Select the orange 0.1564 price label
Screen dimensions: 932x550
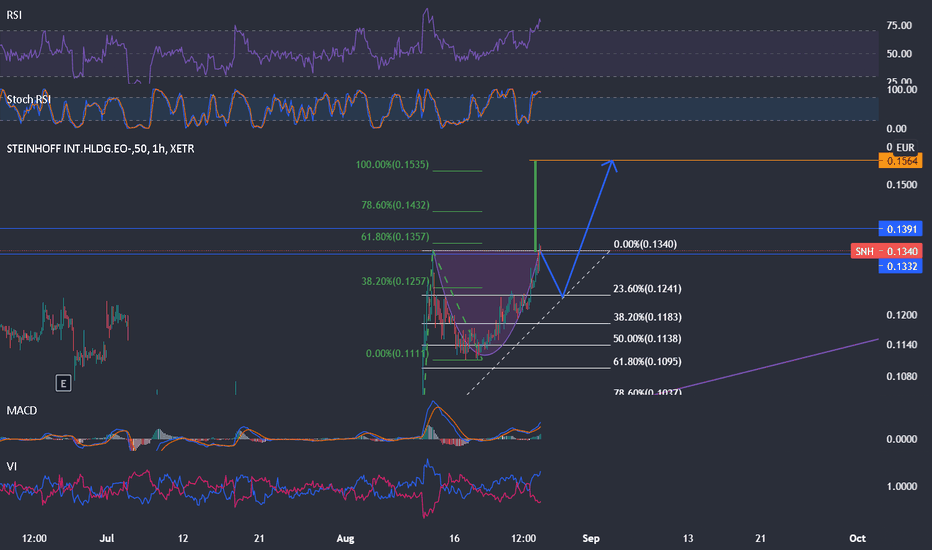[900, 161]
